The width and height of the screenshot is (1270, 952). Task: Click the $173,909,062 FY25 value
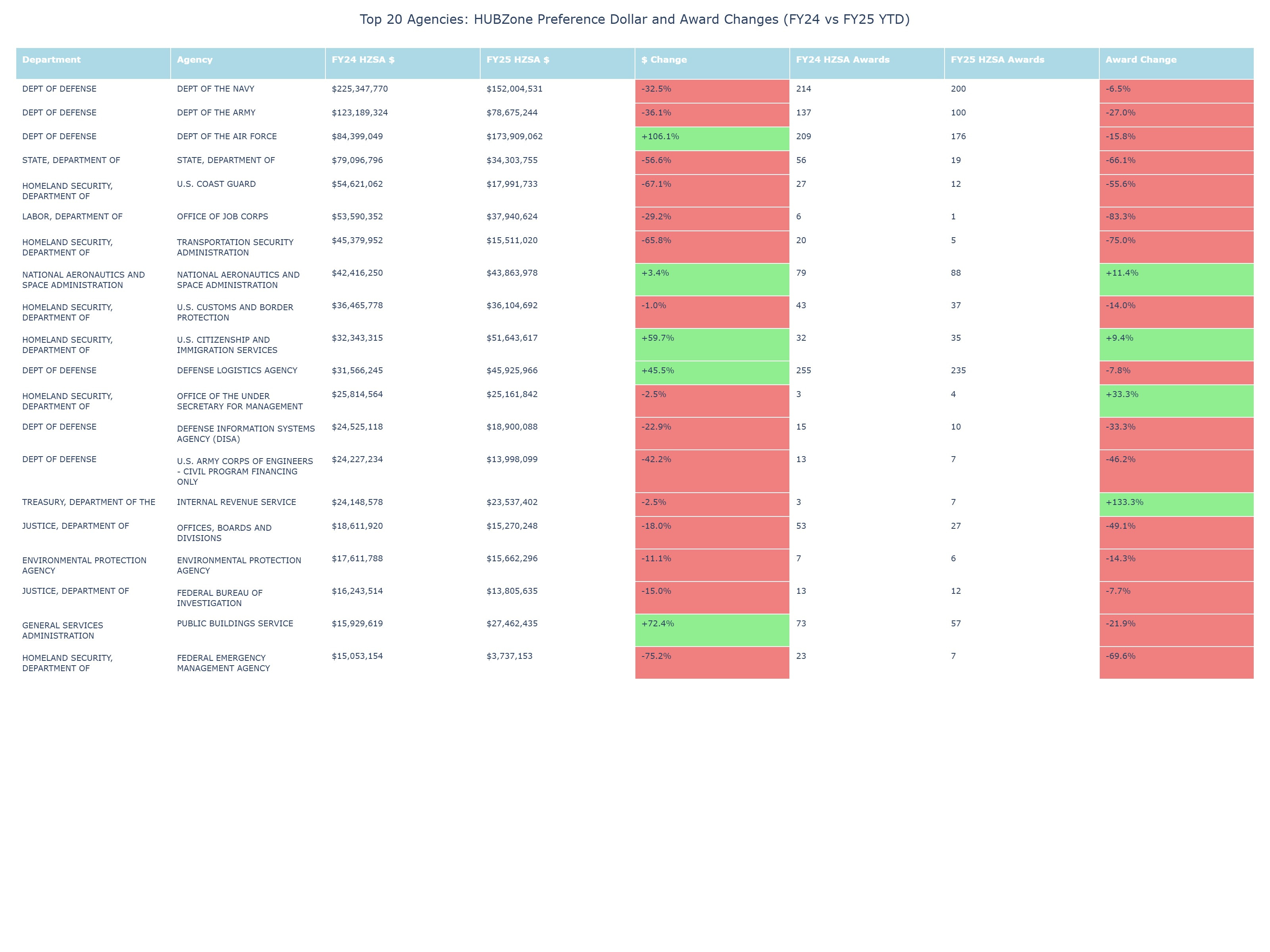point(514,136)
